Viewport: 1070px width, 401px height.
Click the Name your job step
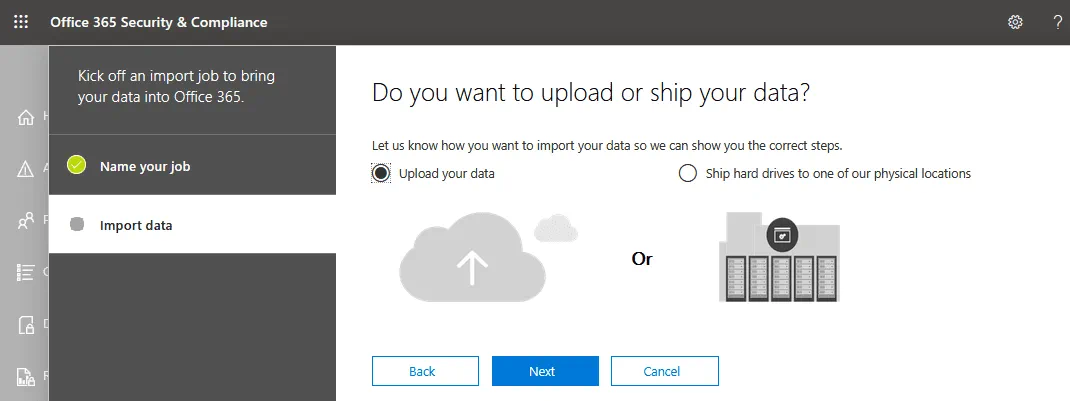click(145, 166)
